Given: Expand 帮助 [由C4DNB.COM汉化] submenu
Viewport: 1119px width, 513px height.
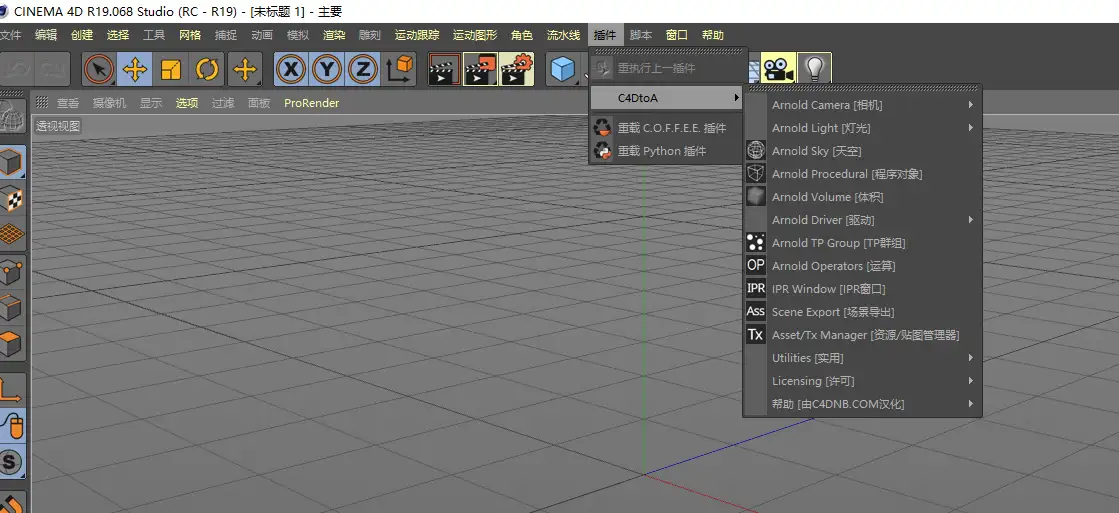Looking at the screenshot, I should pos(862,404).
